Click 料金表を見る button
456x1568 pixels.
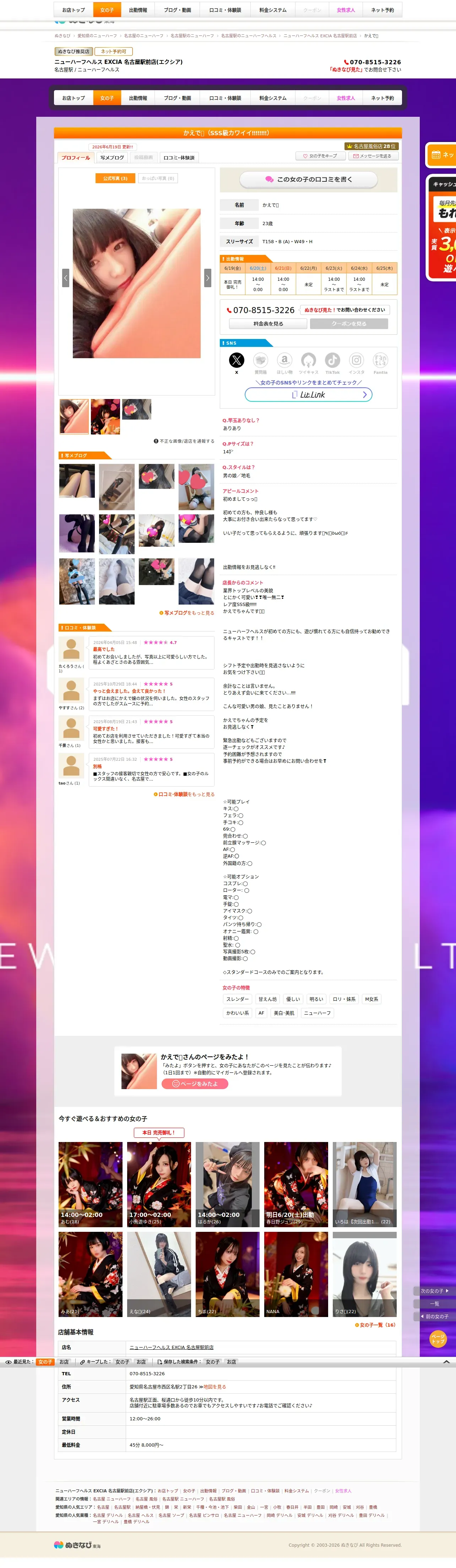click(x=268, y=324)
